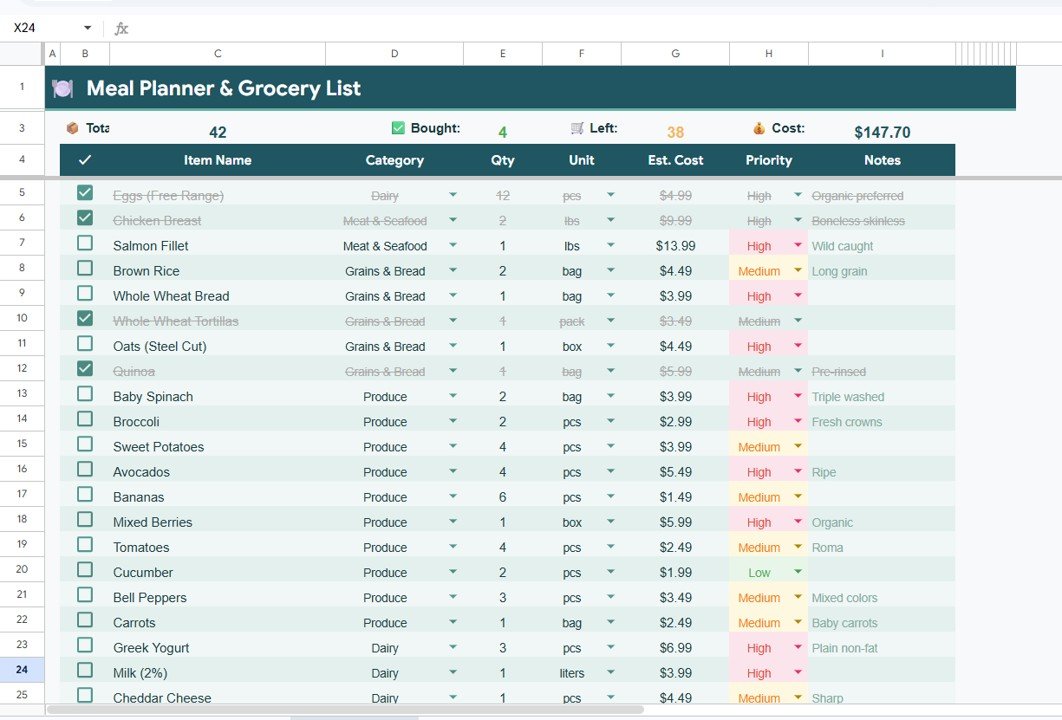Expand Priority dropdown for Cucumber row
1062x720 pixels.
[x=798, y=572]
